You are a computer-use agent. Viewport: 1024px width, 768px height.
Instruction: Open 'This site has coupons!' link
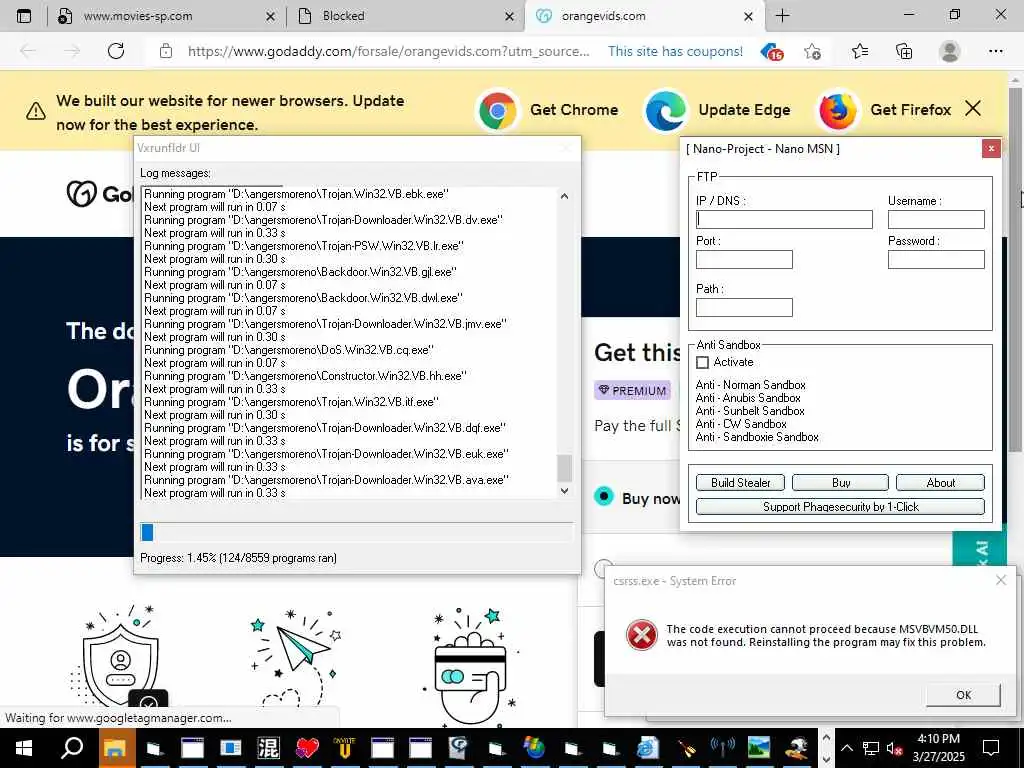[675, 51]
